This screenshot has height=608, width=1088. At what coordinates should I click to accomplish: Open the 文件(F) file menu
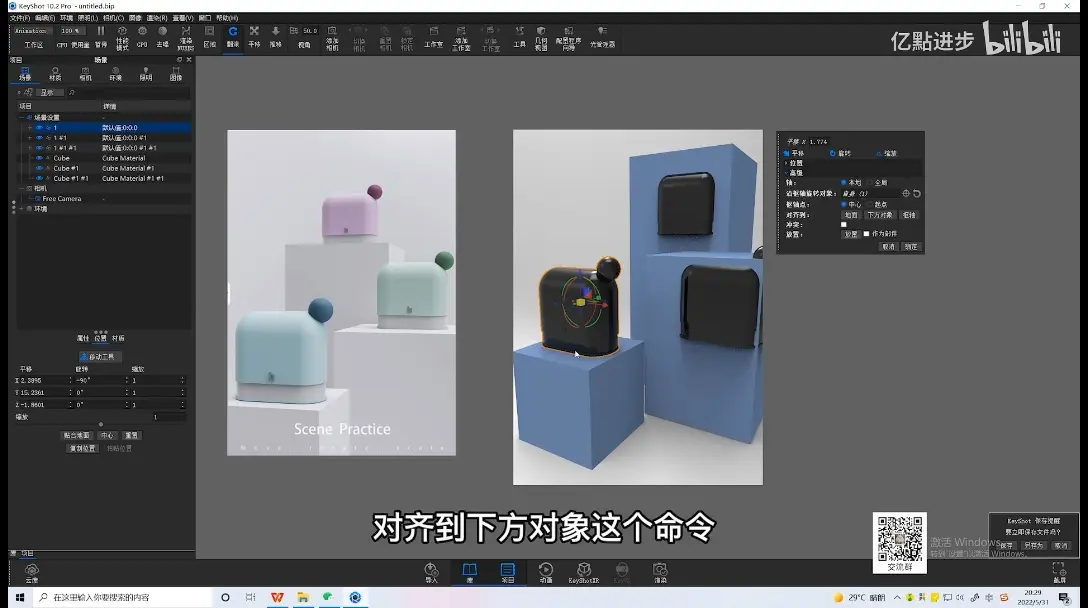click(19, 18)
